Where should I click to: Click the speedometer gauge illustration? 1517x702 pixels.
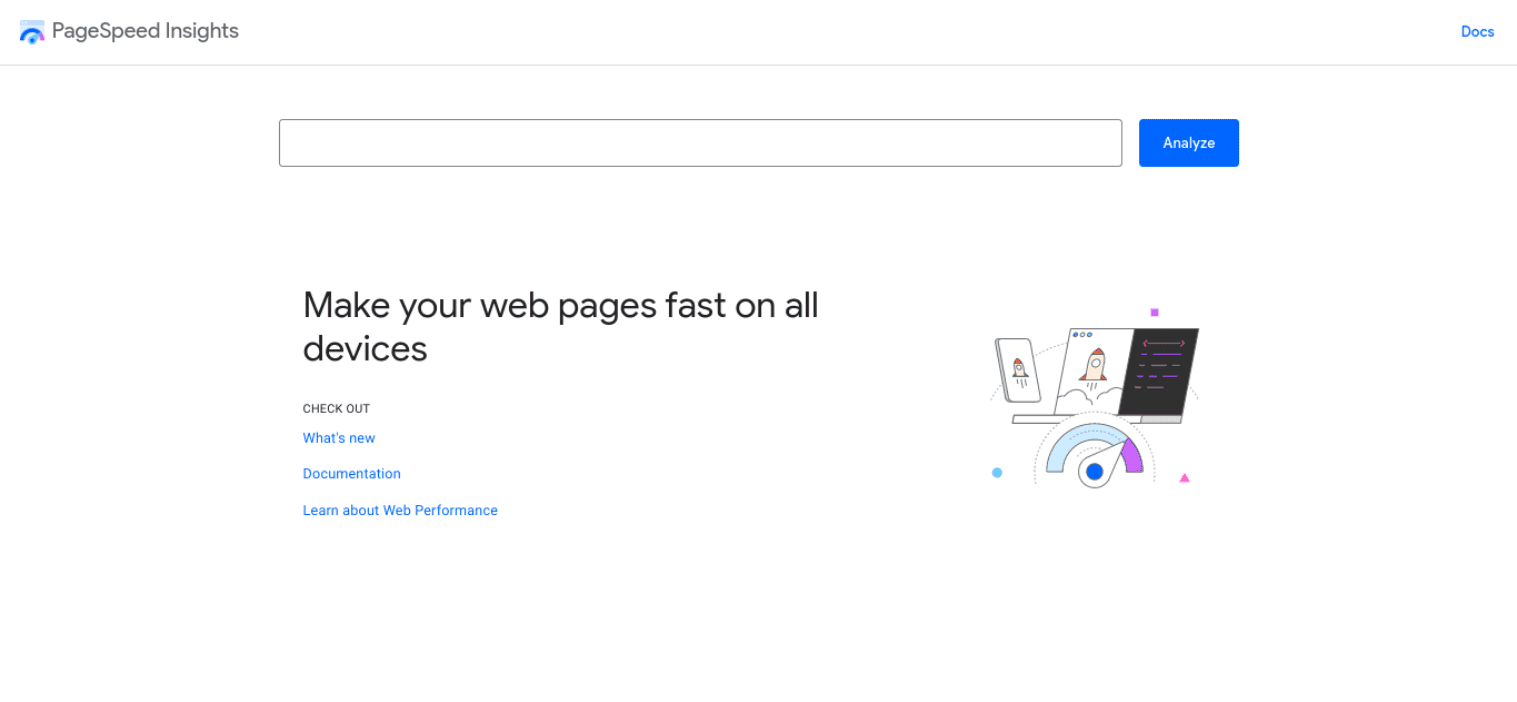click(x=1093, y=455)
